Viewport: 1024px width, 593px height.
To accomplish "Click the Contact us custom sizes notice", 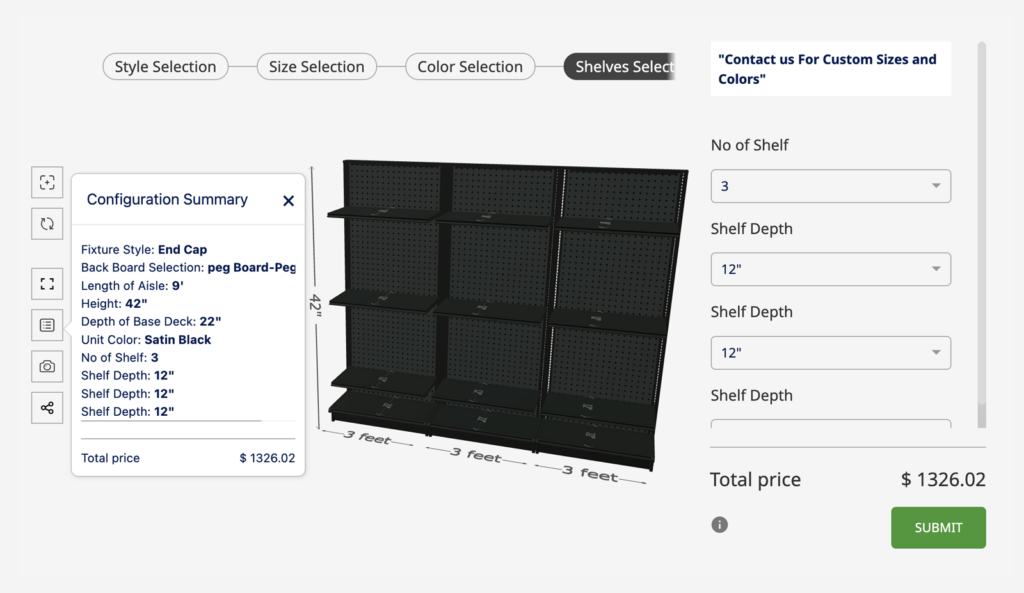I will 830,69.
